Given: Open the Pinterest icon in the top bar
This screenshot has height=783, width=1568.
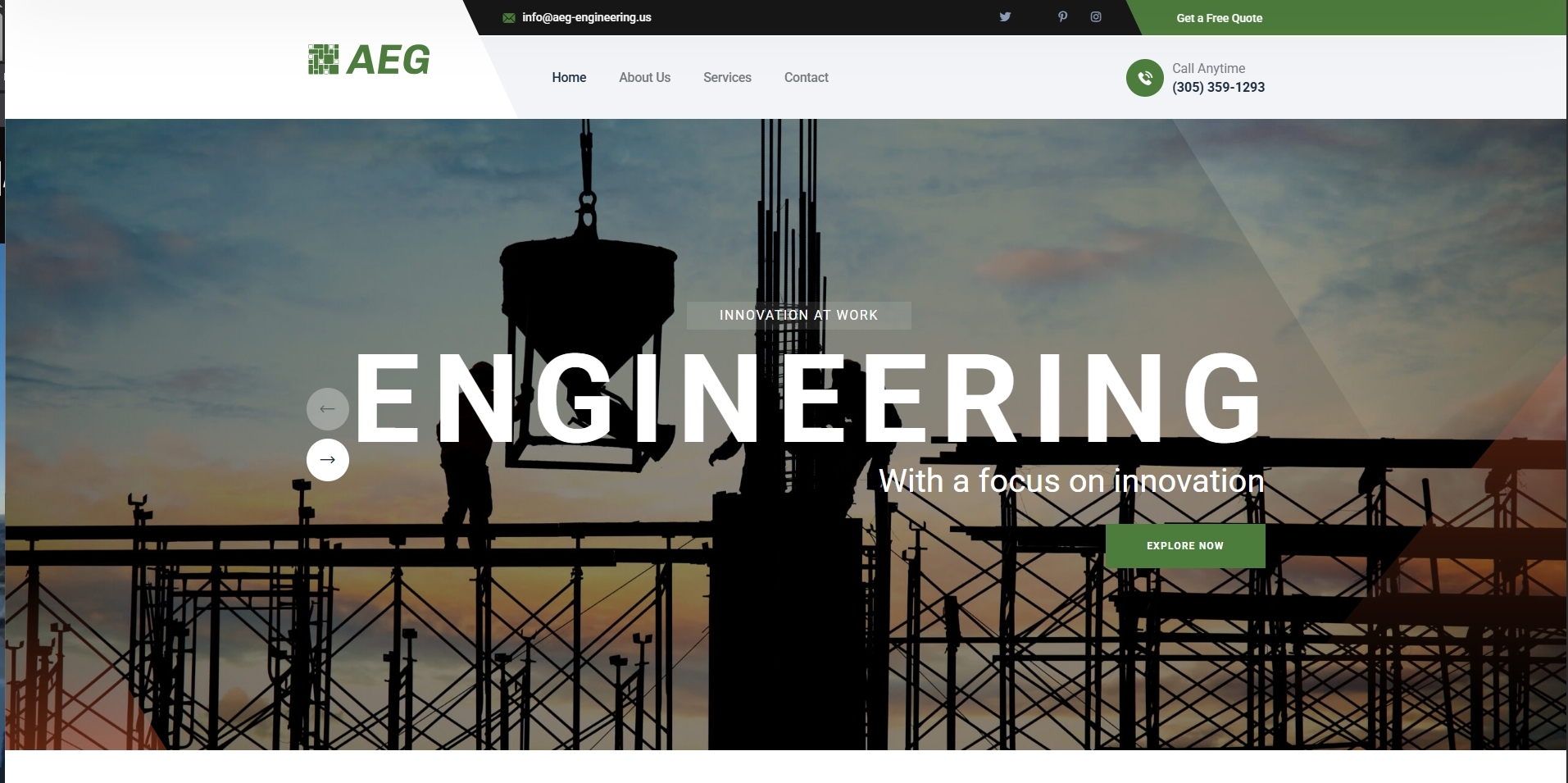Looking at the screenshot, I should tap(1062, 16).
